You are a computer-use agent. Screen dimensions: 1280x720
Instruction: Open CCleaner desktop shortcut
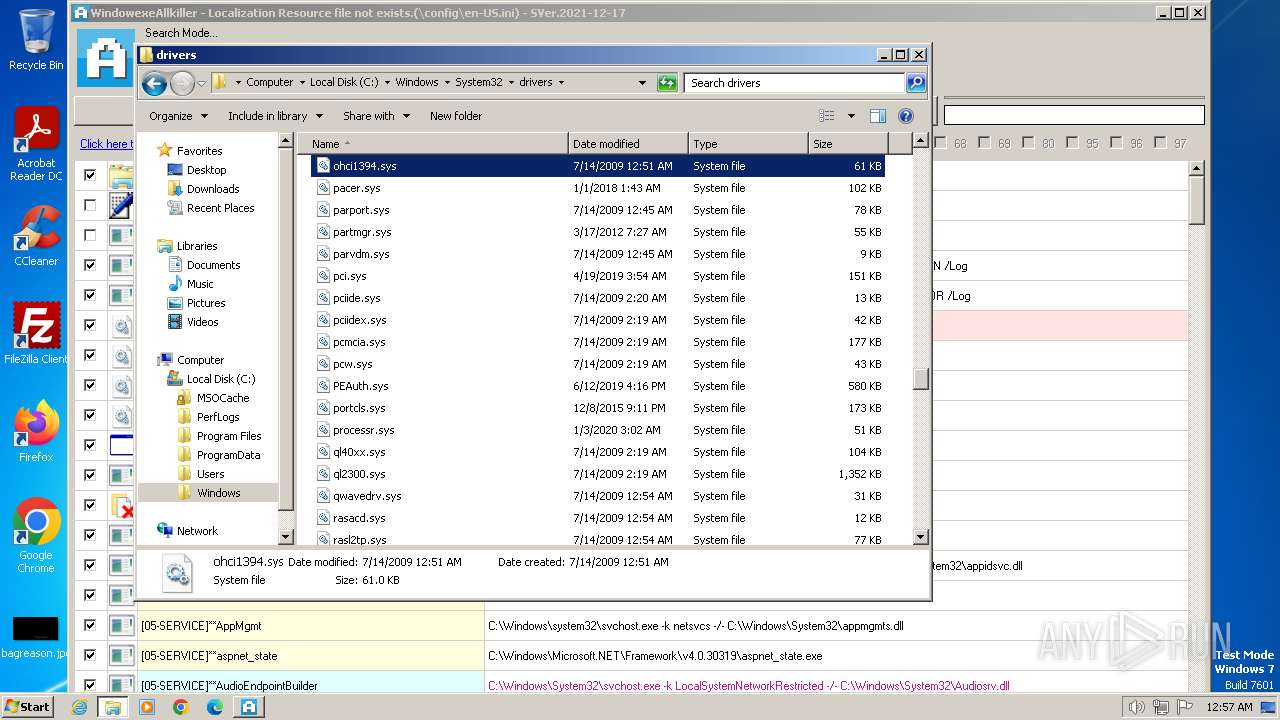(36, 236)
